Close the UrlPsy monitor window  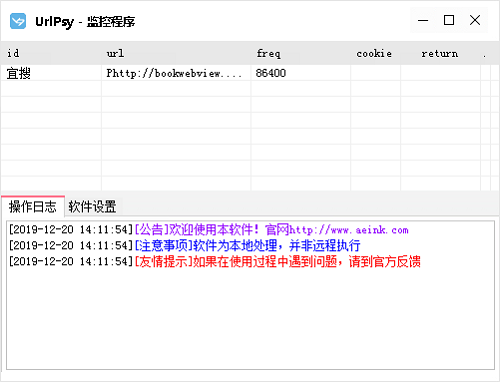pos(475,20)
